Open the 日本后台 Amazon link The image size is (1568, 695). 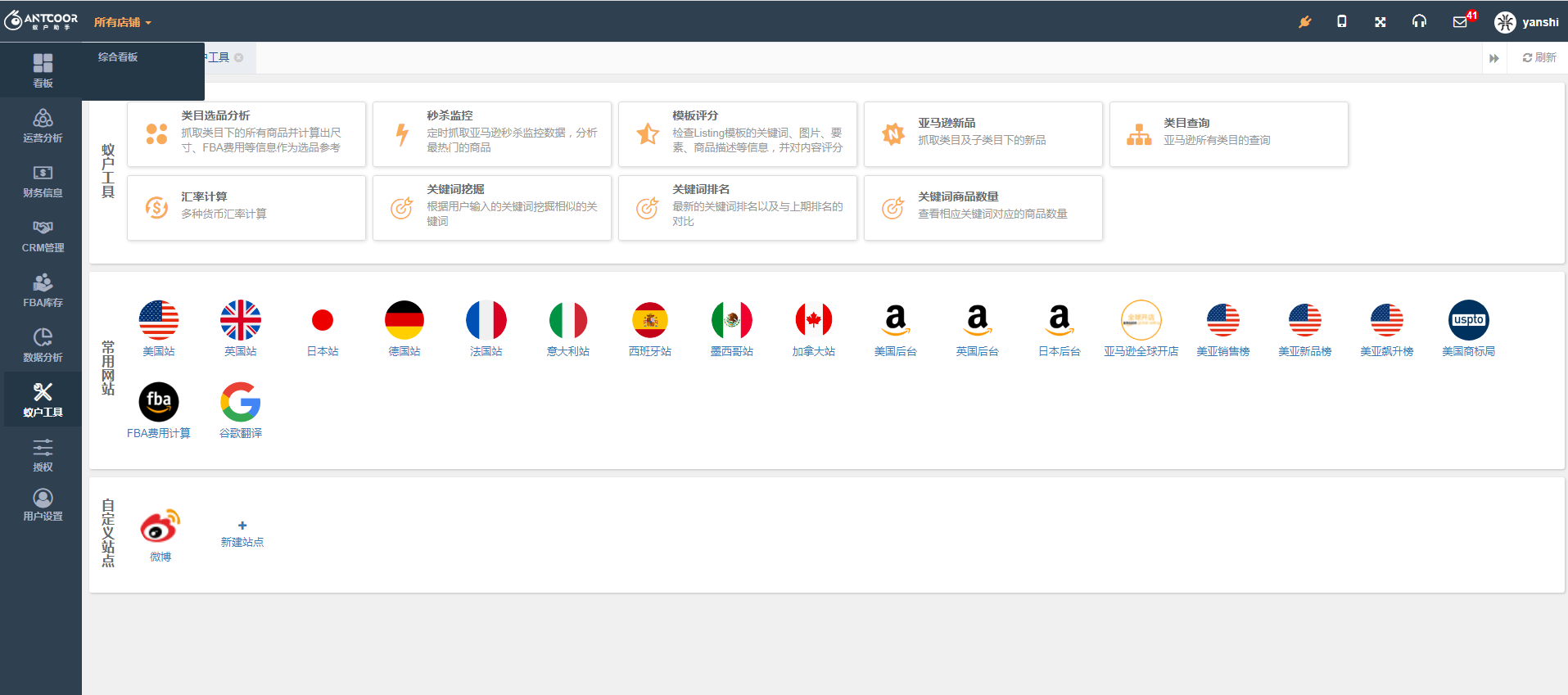click(1060, 328)
